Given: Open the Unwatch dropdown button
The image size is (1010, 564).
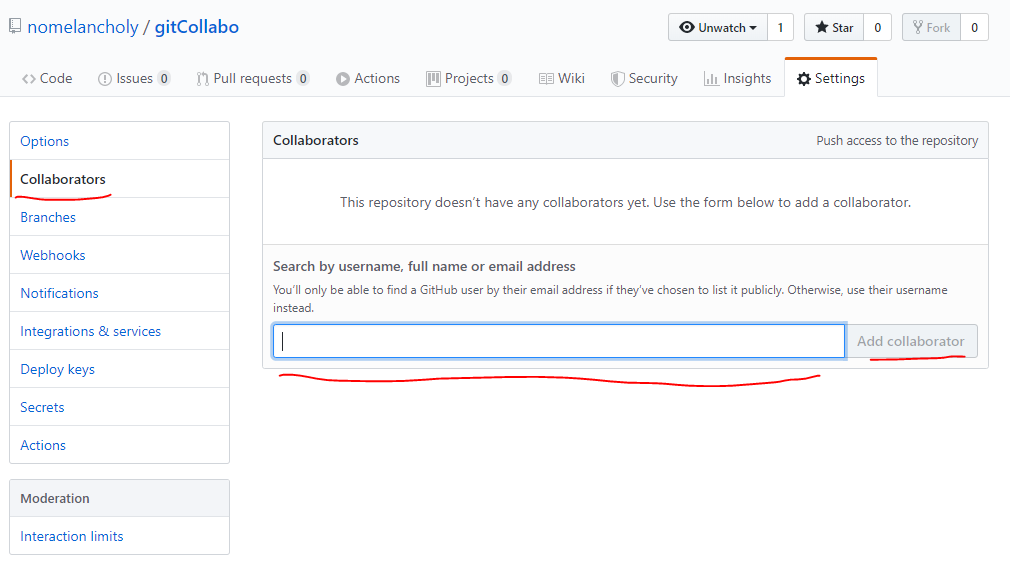Looking at the screenshot, I should click(718, 28).
